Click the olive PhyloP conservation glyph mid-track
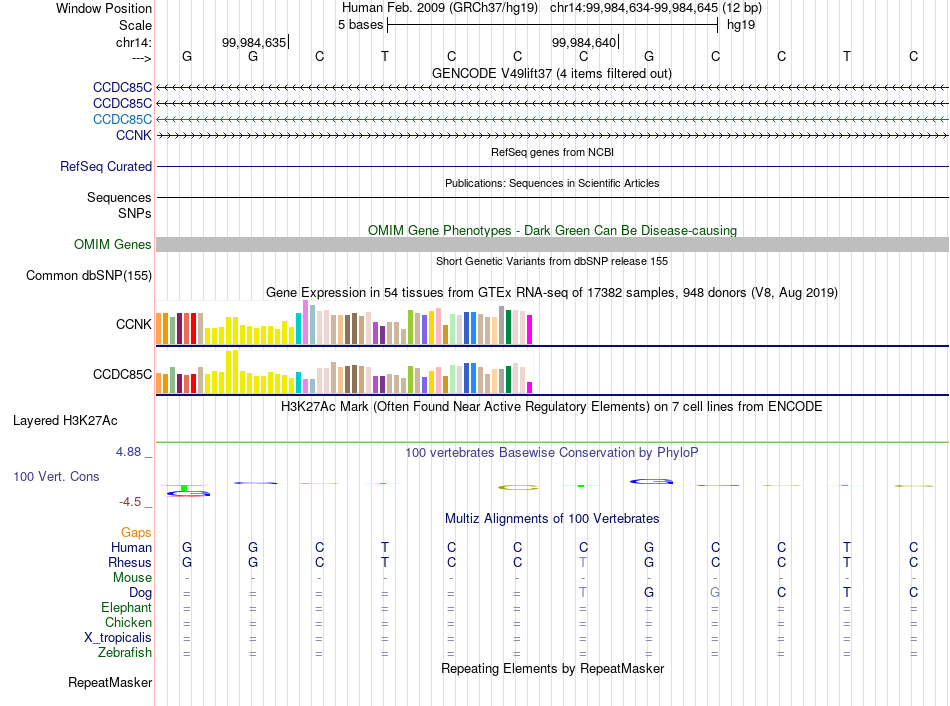 pos(517,487)
